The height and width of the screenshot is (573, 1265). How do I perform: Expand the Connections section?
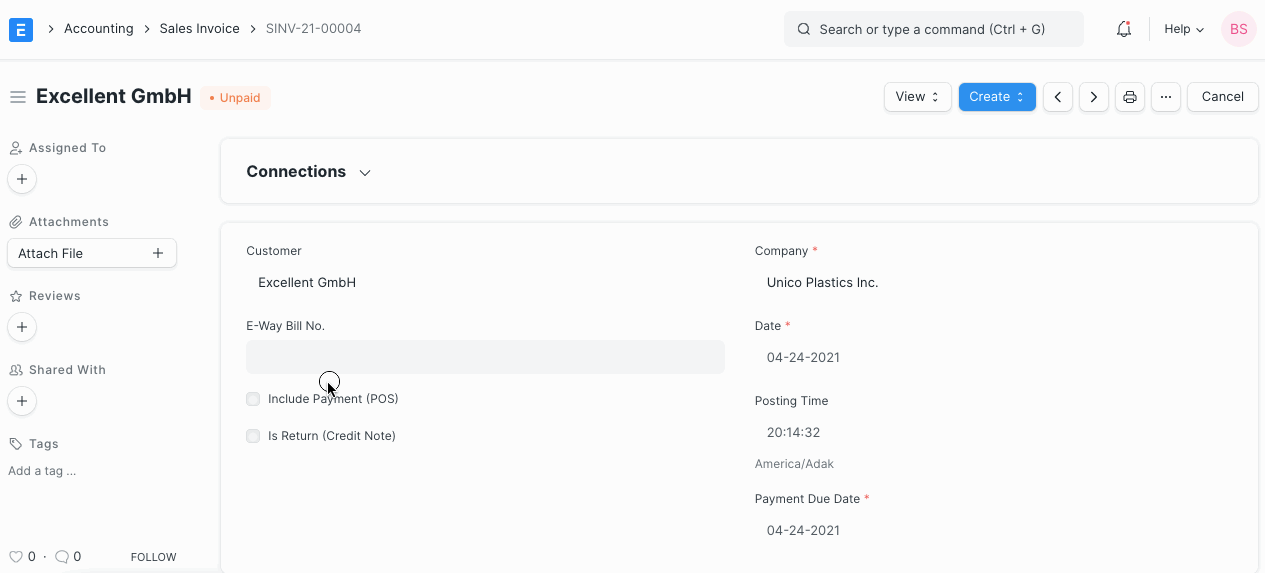point(309,172)
